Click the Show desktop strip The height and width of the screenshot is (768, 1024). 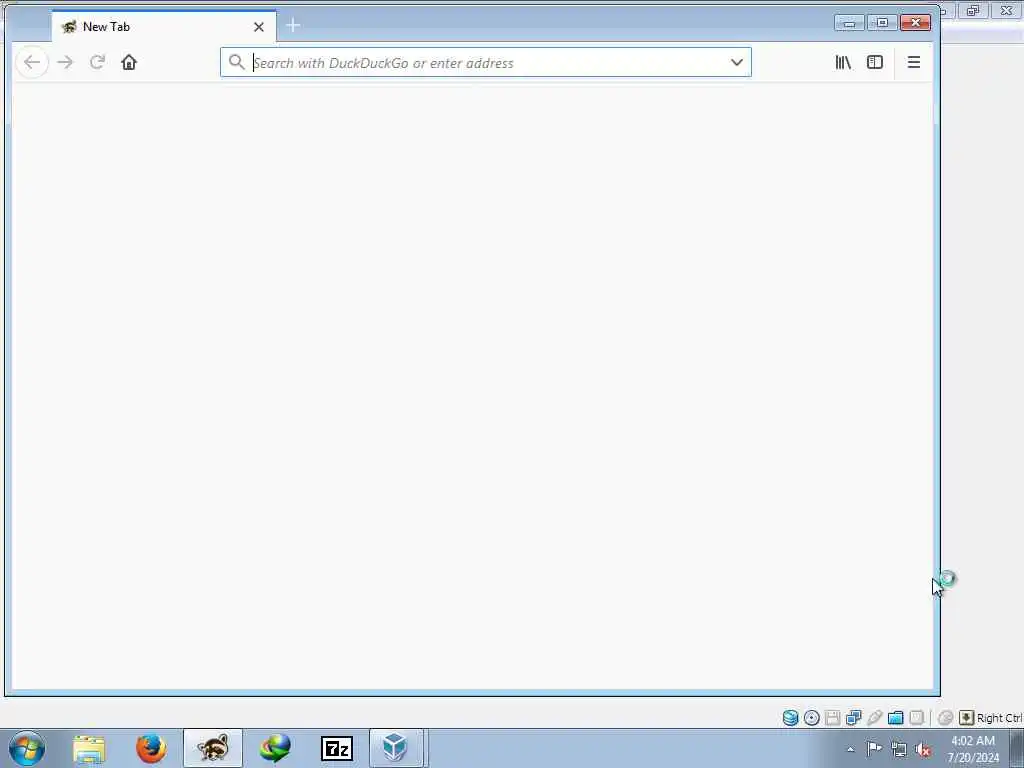pos(1017,748)
